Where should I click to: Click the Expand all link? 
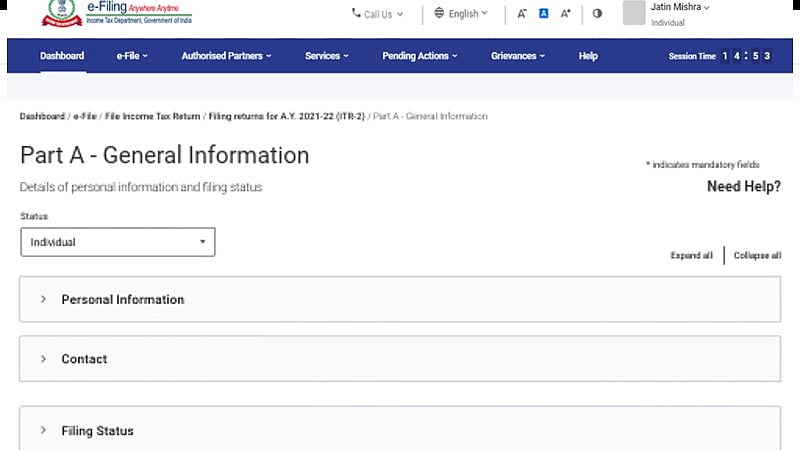[691, 256]
